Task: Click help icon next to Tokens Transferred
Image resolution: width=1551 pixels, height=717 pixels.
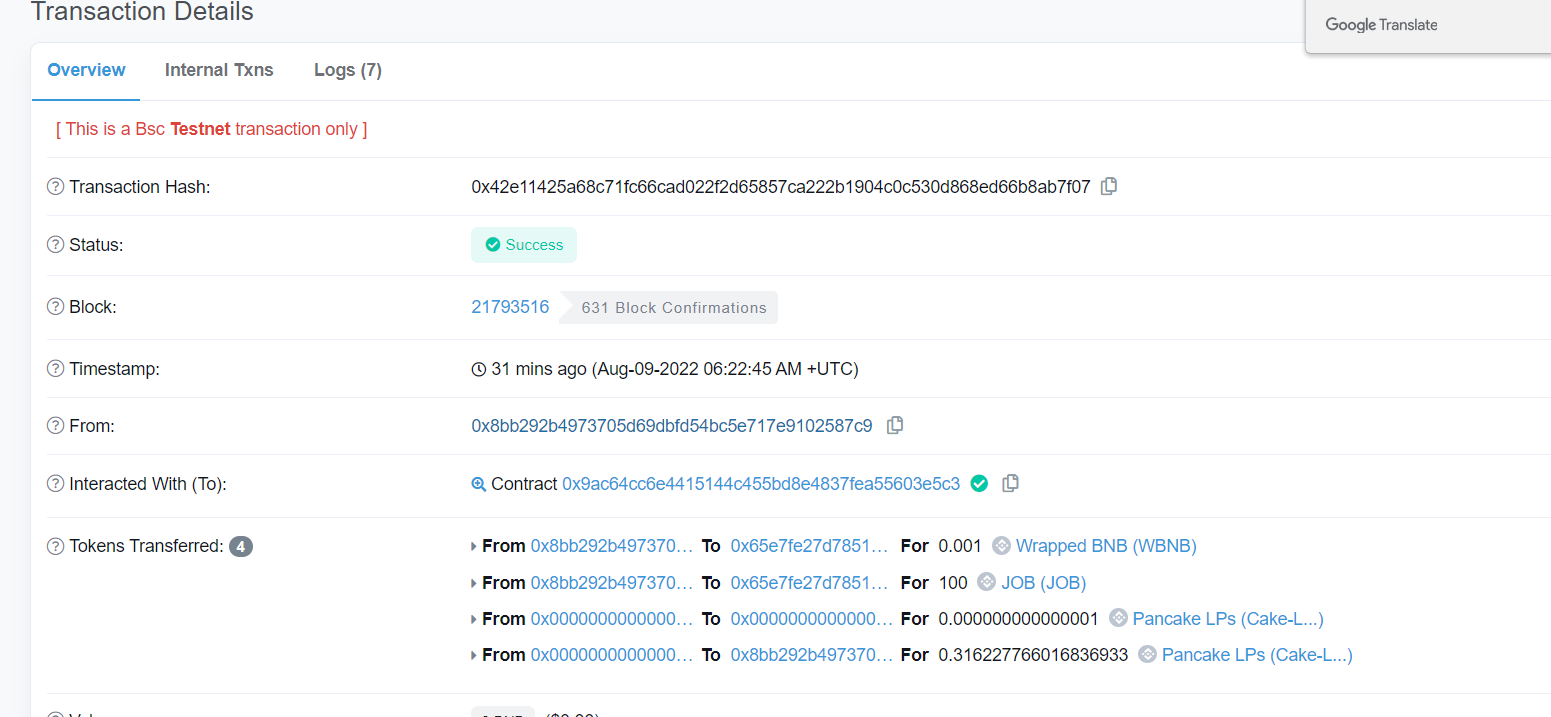Action: (56, 546)
